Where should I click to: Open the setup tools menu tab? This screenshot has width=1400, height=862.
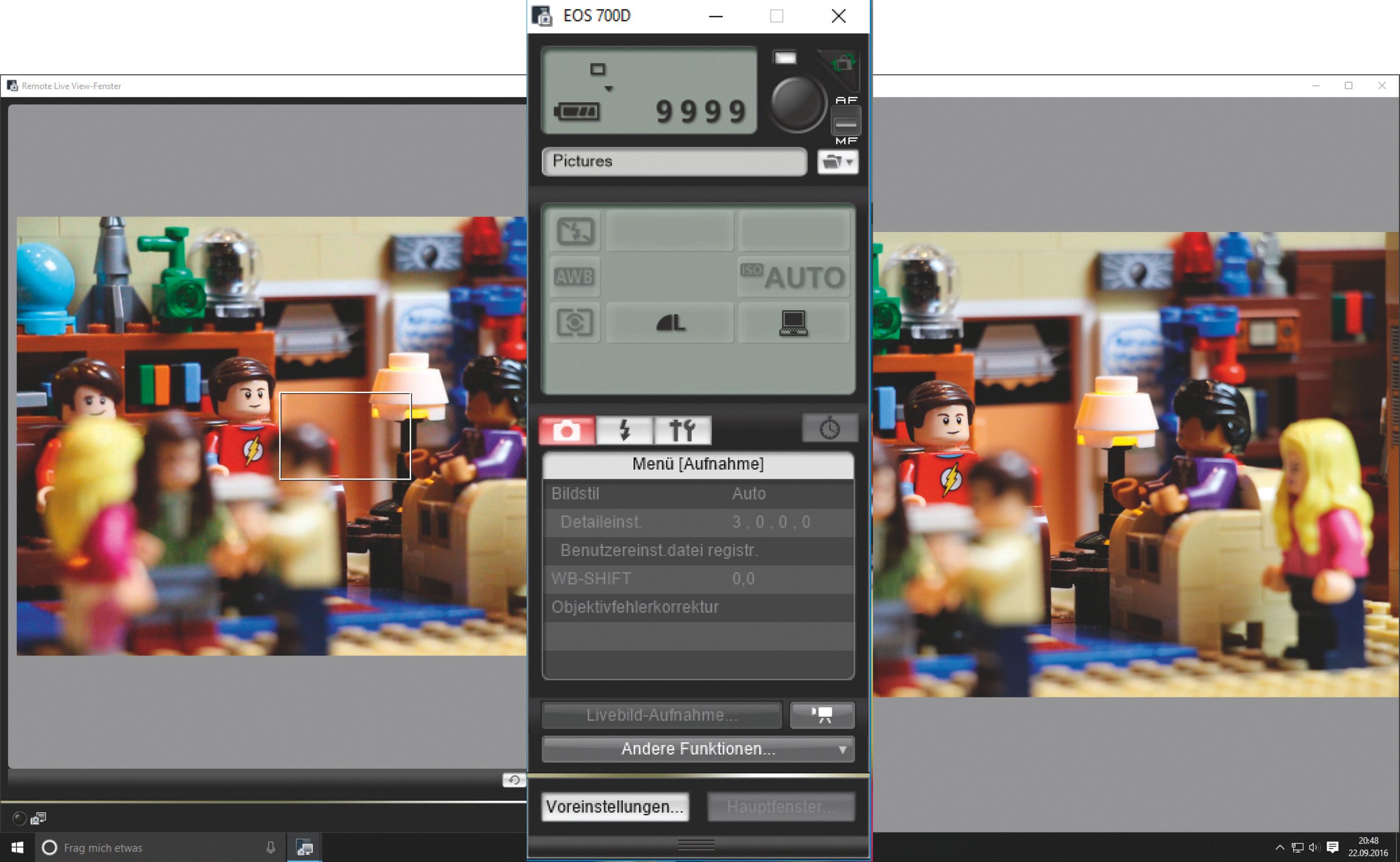click(682, 430)
